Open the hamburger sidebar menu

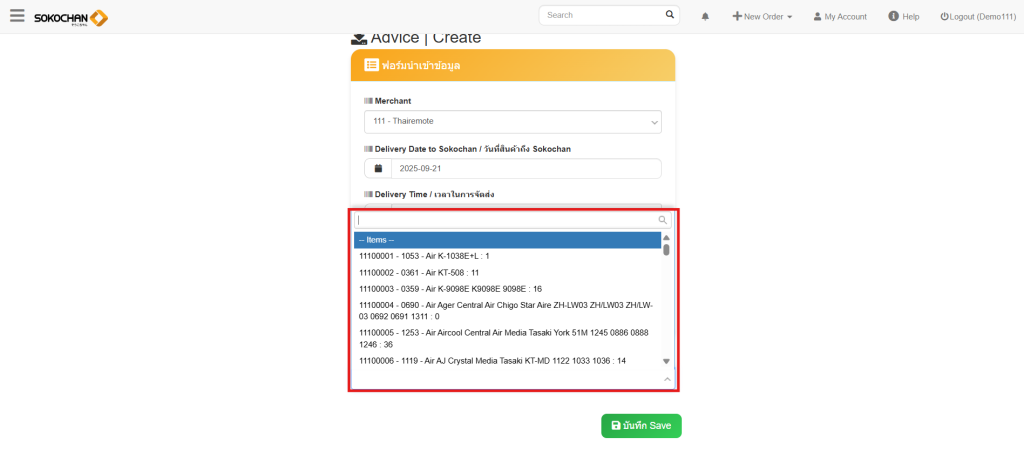point(17,16)
